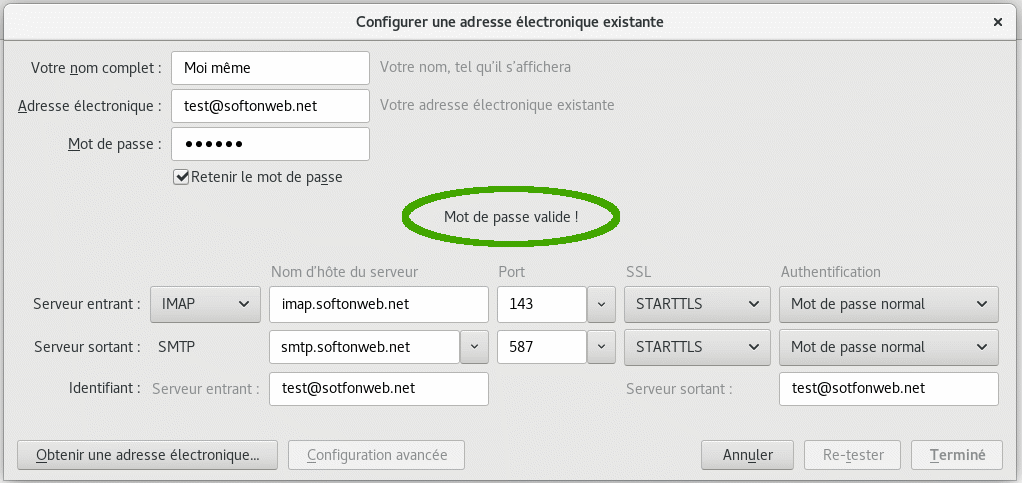Viewport: 1022px width, 483px height.
Task: Open outgoing authentication method dropdown
Action: [888, 347]
